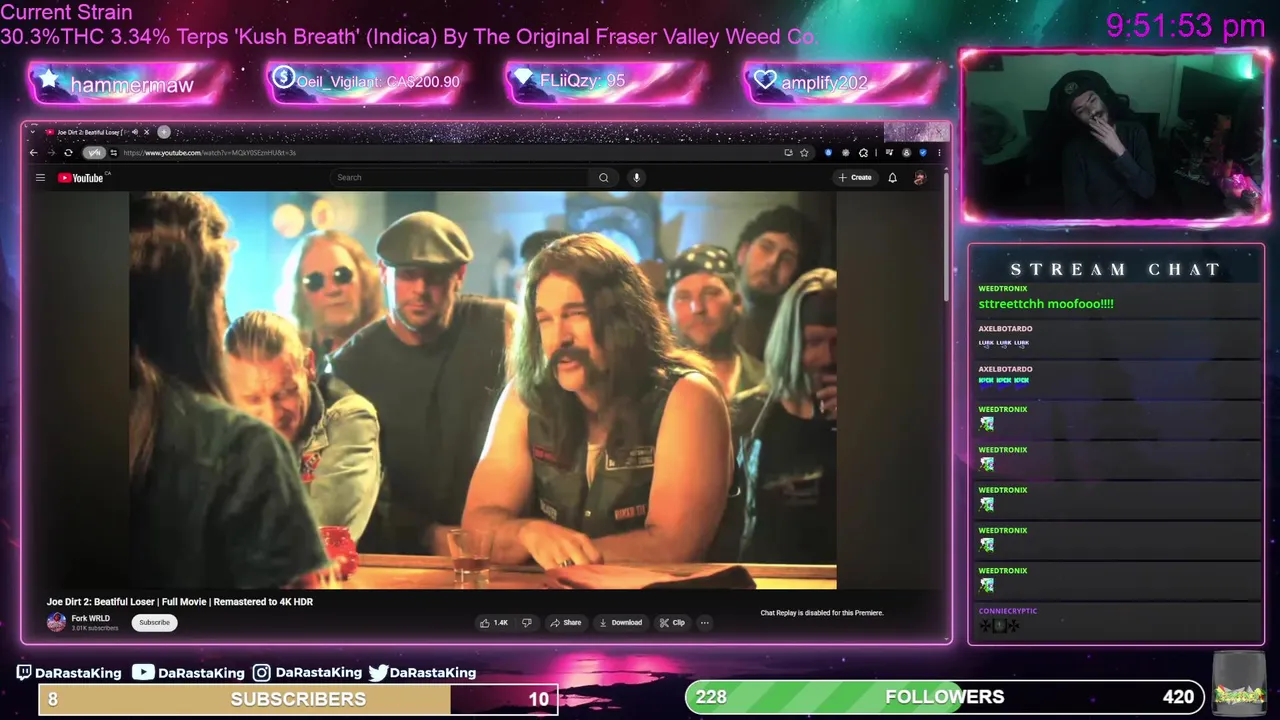Viewport: 1280px width, 720px height.
Task: Focus the YouTube search field
Action: pyautogui.click(x=460, y=178)
